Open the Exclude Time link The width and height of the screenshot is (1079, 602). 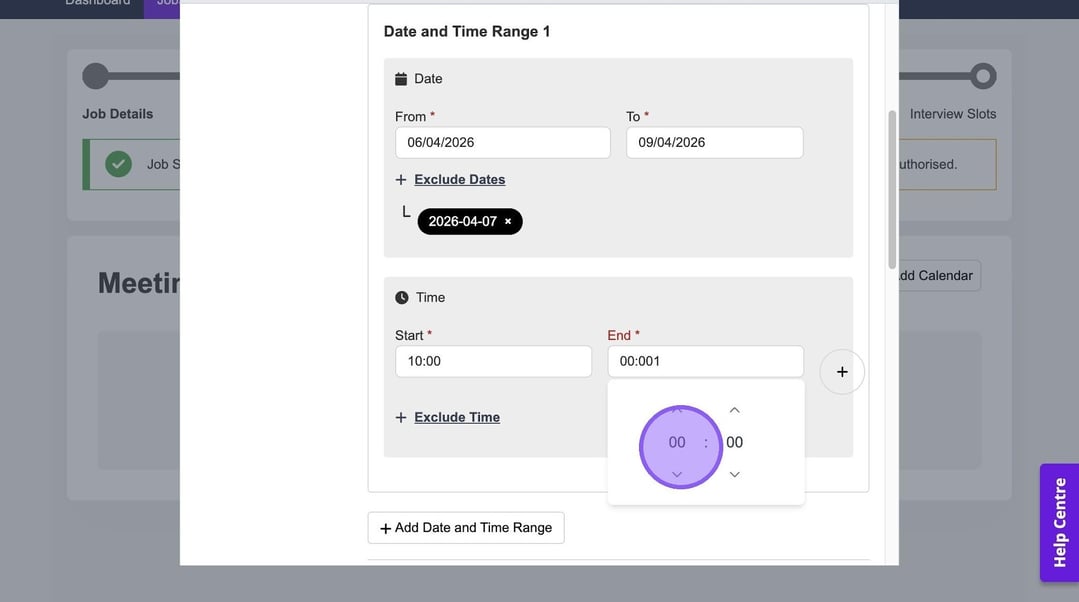(x=457, y=418)
